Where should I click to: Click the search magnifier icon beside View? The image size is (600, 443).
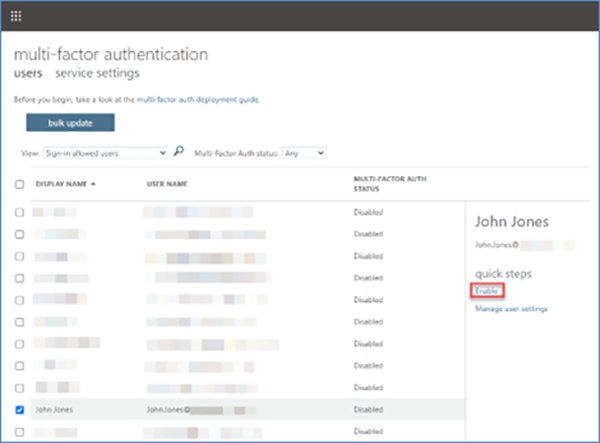click(x=179, y=152)
